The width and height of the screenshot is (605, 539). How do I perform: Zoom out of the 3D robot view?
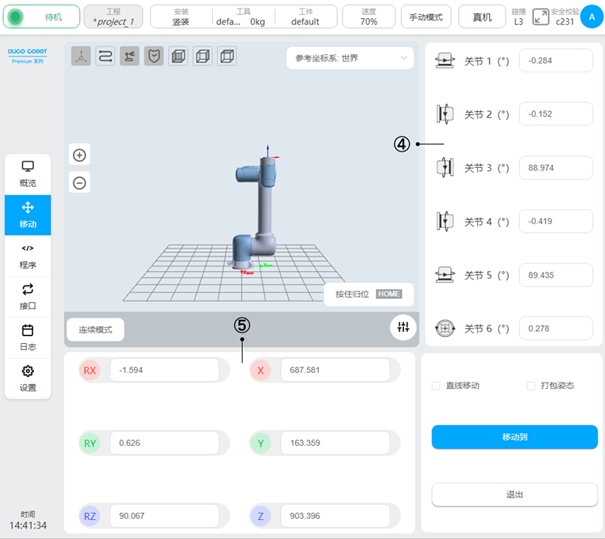pos(80,182)
